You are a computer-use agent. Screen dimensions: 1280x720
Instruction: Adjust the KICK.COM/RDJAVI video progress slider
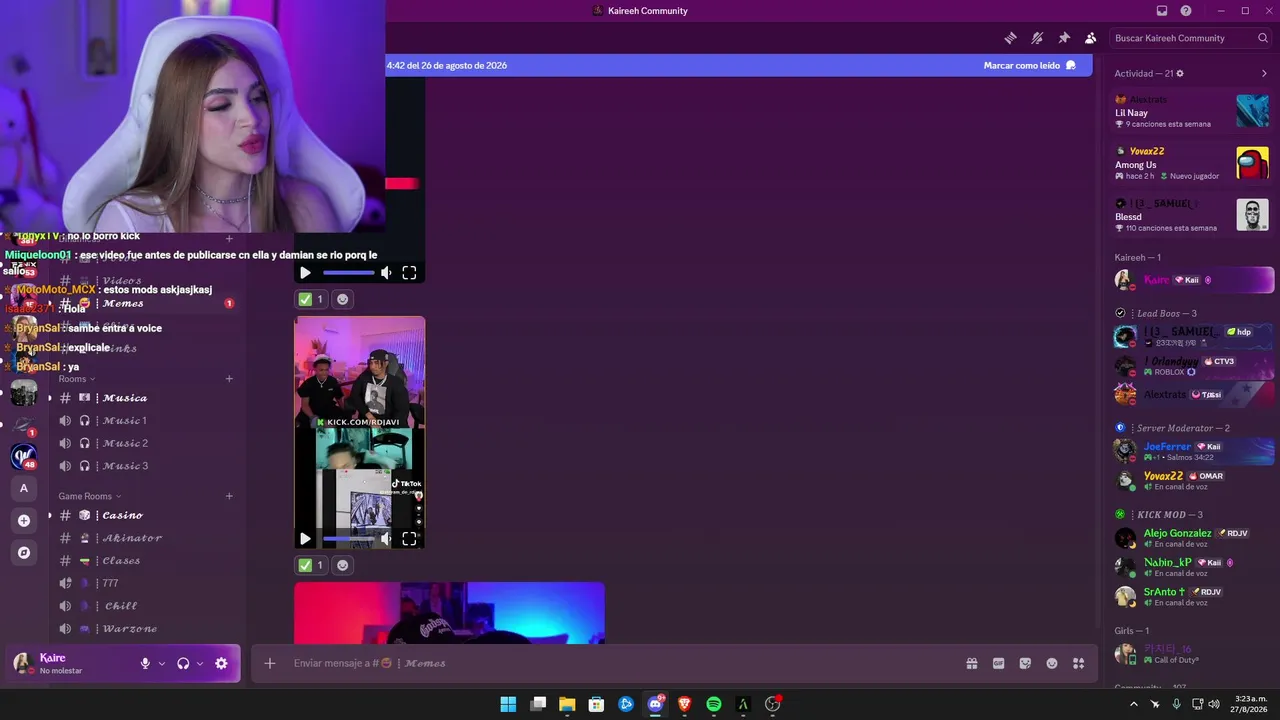click(348, 539)
